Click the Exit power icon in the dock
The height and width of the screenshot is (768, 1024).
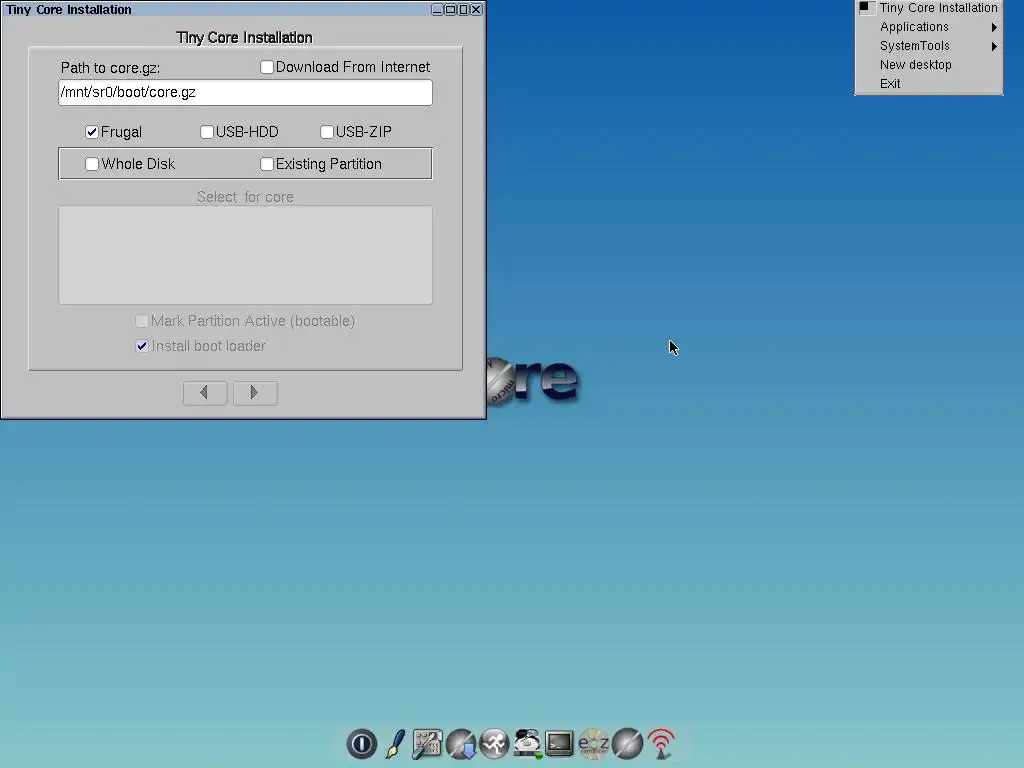pyautogui.click(x=361, y=744)
